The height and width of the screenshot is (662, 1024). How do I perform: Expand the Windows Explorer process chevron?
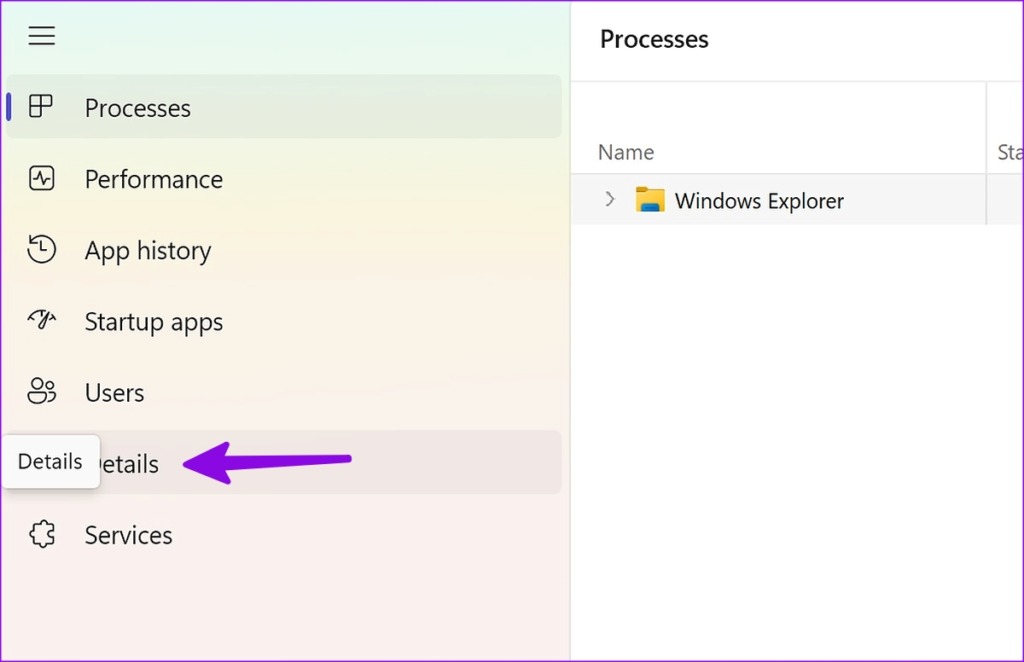click(x=610, y=200)
